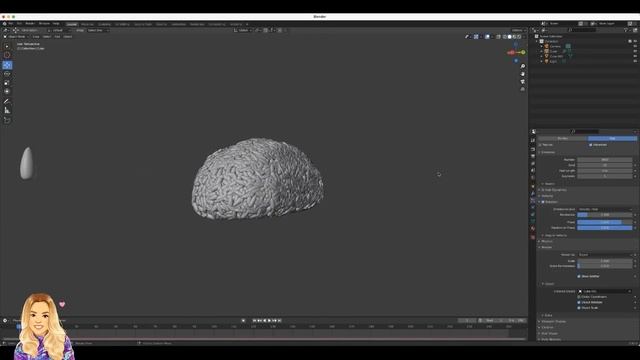
Task: Open the Object Mode dropdown
Action: (x=16, y=37)
